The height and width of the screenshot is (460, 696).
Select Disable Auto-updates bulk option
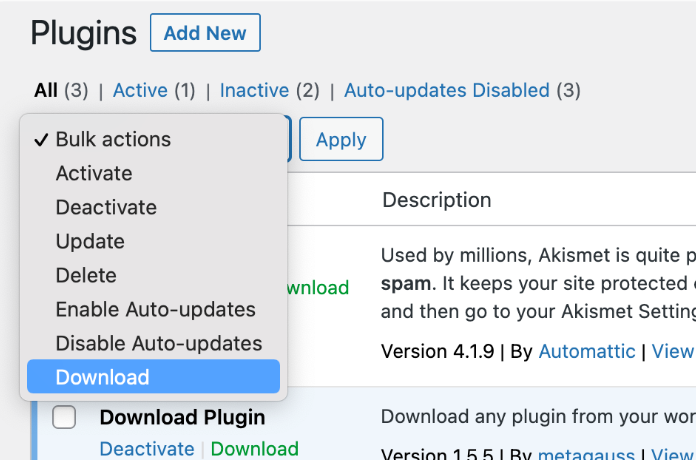158,343
